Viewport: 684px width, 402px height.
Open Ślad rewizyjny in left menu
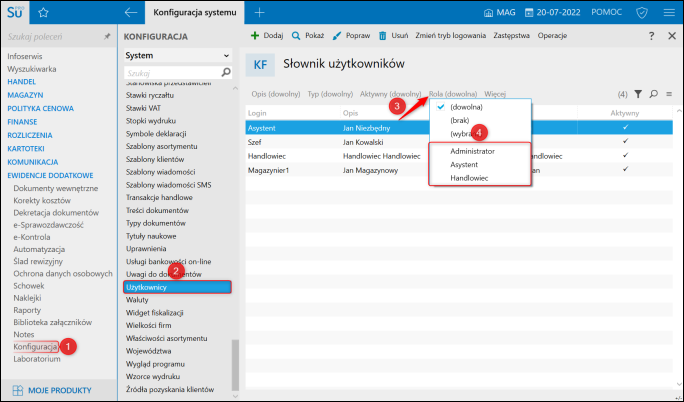point(38,261)
